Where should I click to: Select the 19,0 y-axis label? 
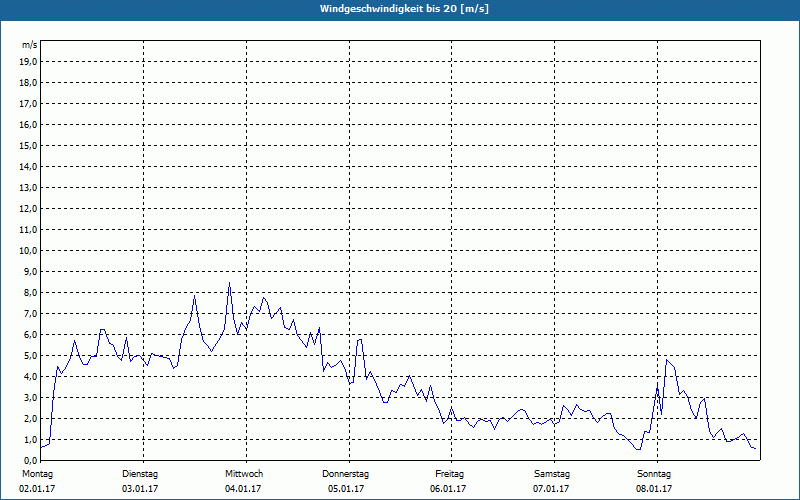tap(29, 62)
